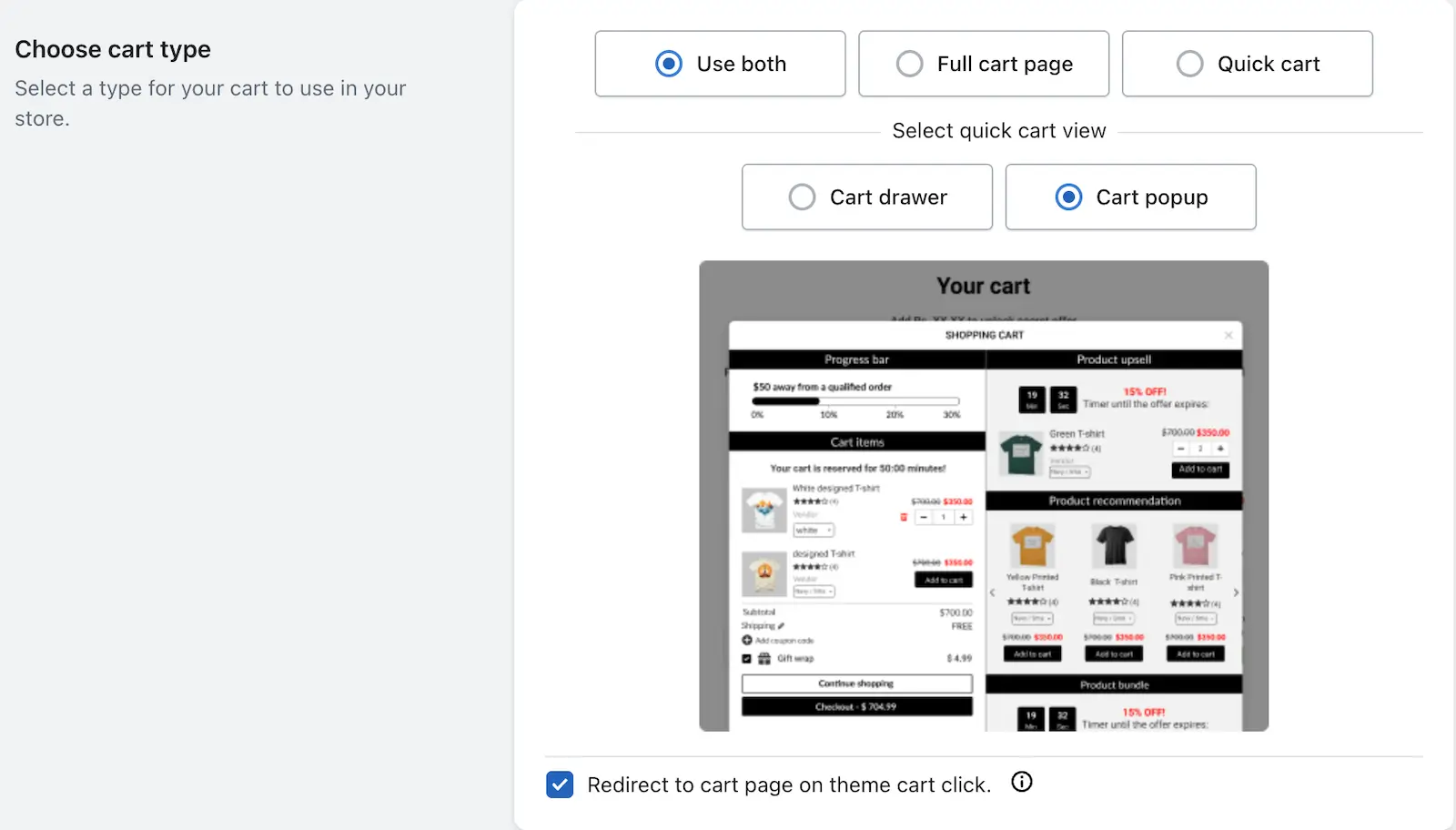The height and width of the screenshot is (830, 1456).
Task: Click the shipping edit pencil icon
Action: pos(781,626)
